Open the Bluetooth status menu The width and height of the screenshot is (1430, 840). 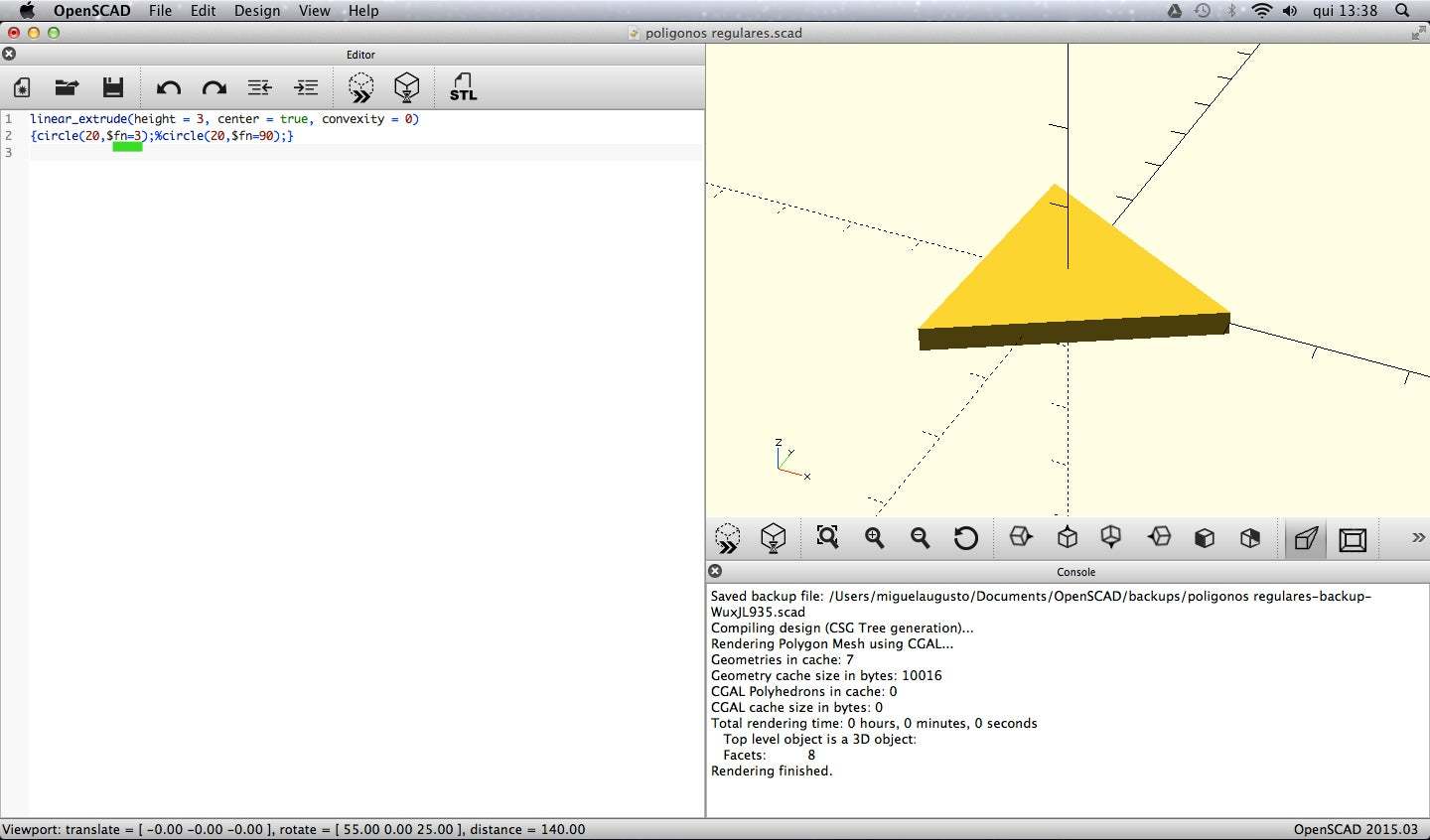coord(1231,11)
